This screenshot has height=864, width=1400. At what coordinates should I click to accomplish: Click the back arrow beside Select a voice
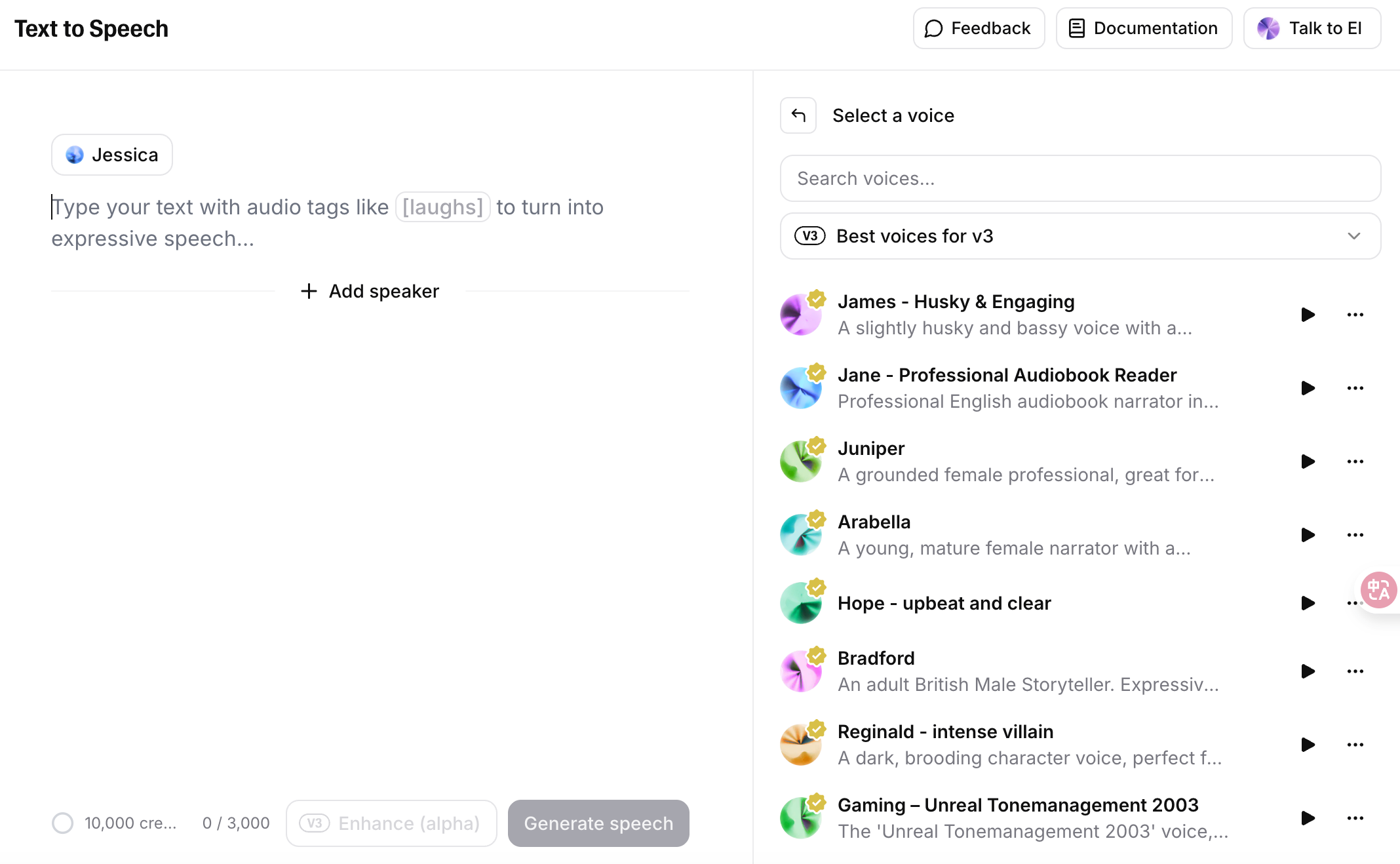point(798,115)
